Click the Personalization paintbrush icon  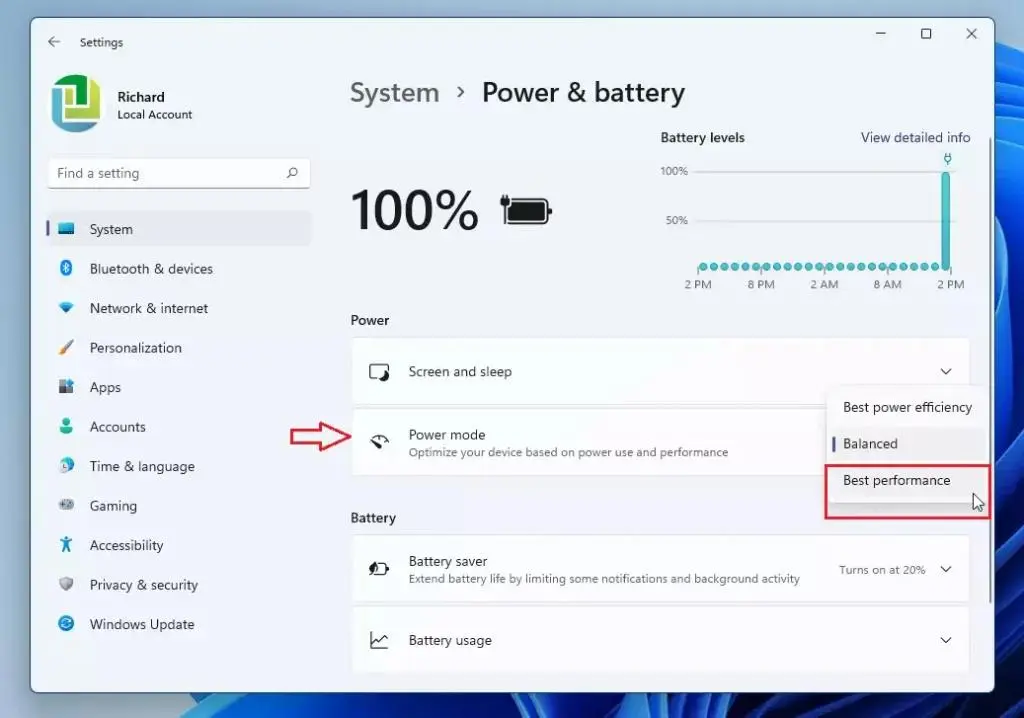[66, 347]
